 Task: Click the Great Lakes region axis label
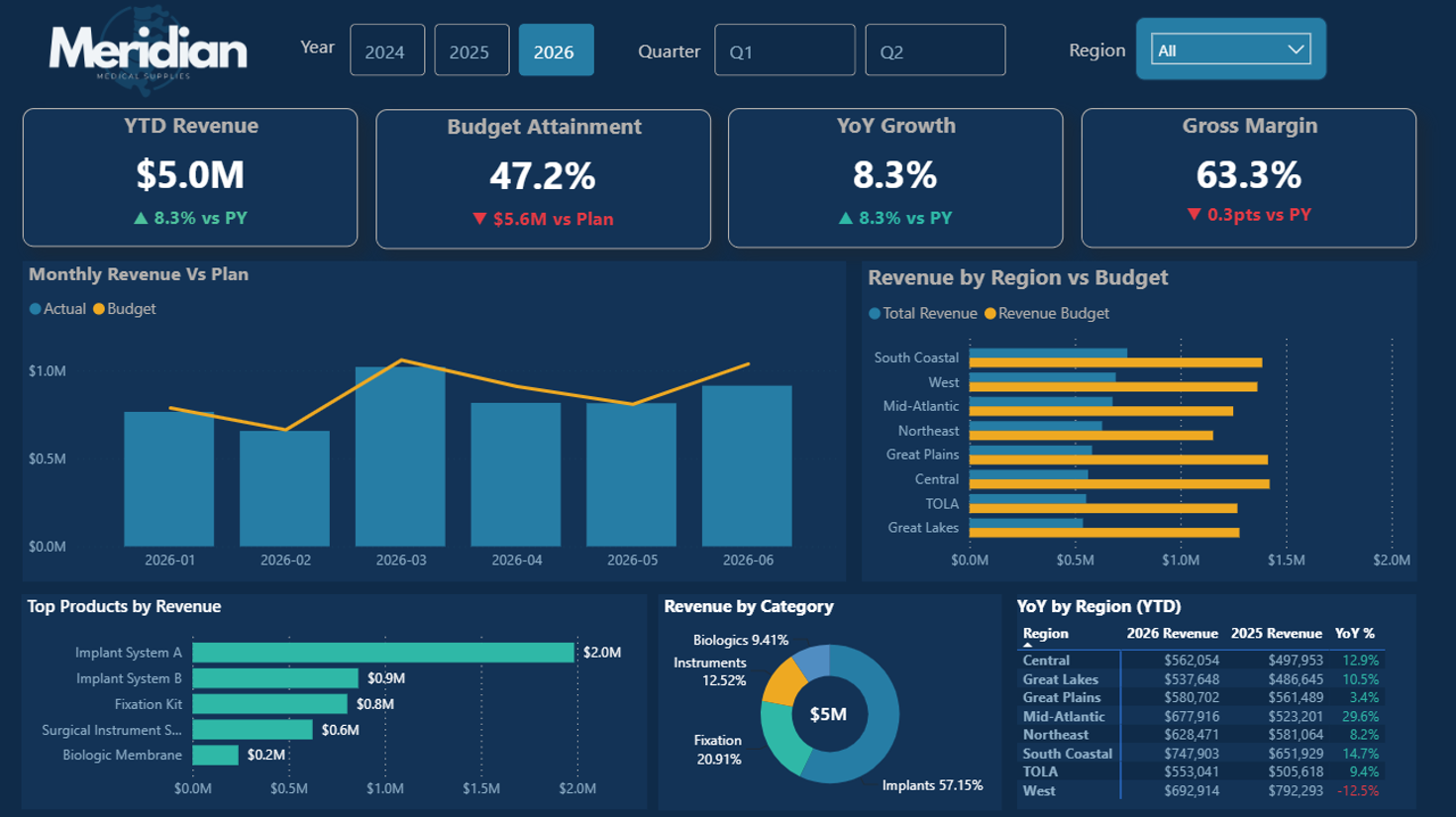click(923, 528)
